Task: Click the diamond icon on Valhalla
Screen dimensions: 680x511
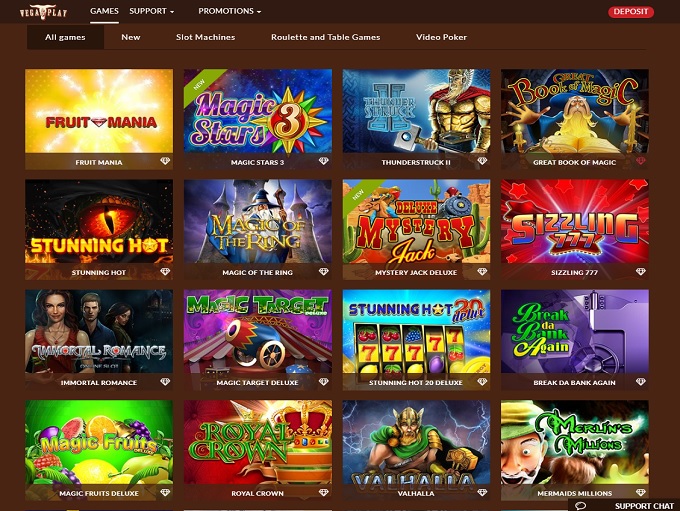Action: (x=482, y=492)
